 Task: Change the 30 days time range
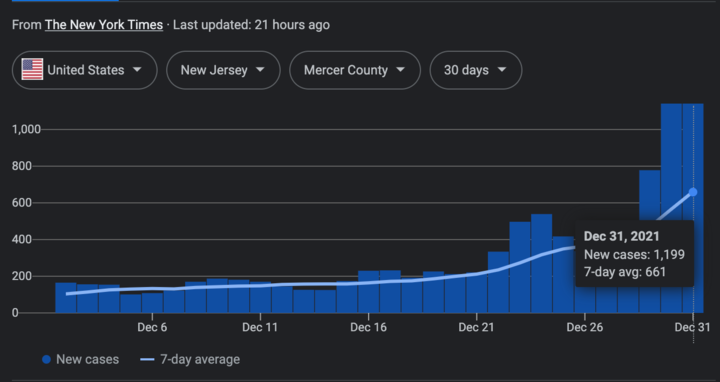tap(476, 70)
